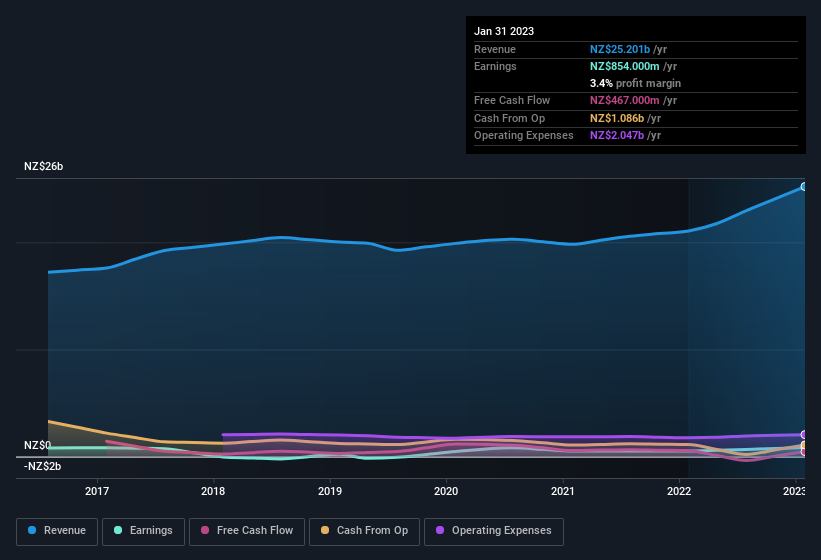Click the NZ$854.000m earnings value
Image resolution: width=821 pixels, height=560 pixels.
pos(625,66)
